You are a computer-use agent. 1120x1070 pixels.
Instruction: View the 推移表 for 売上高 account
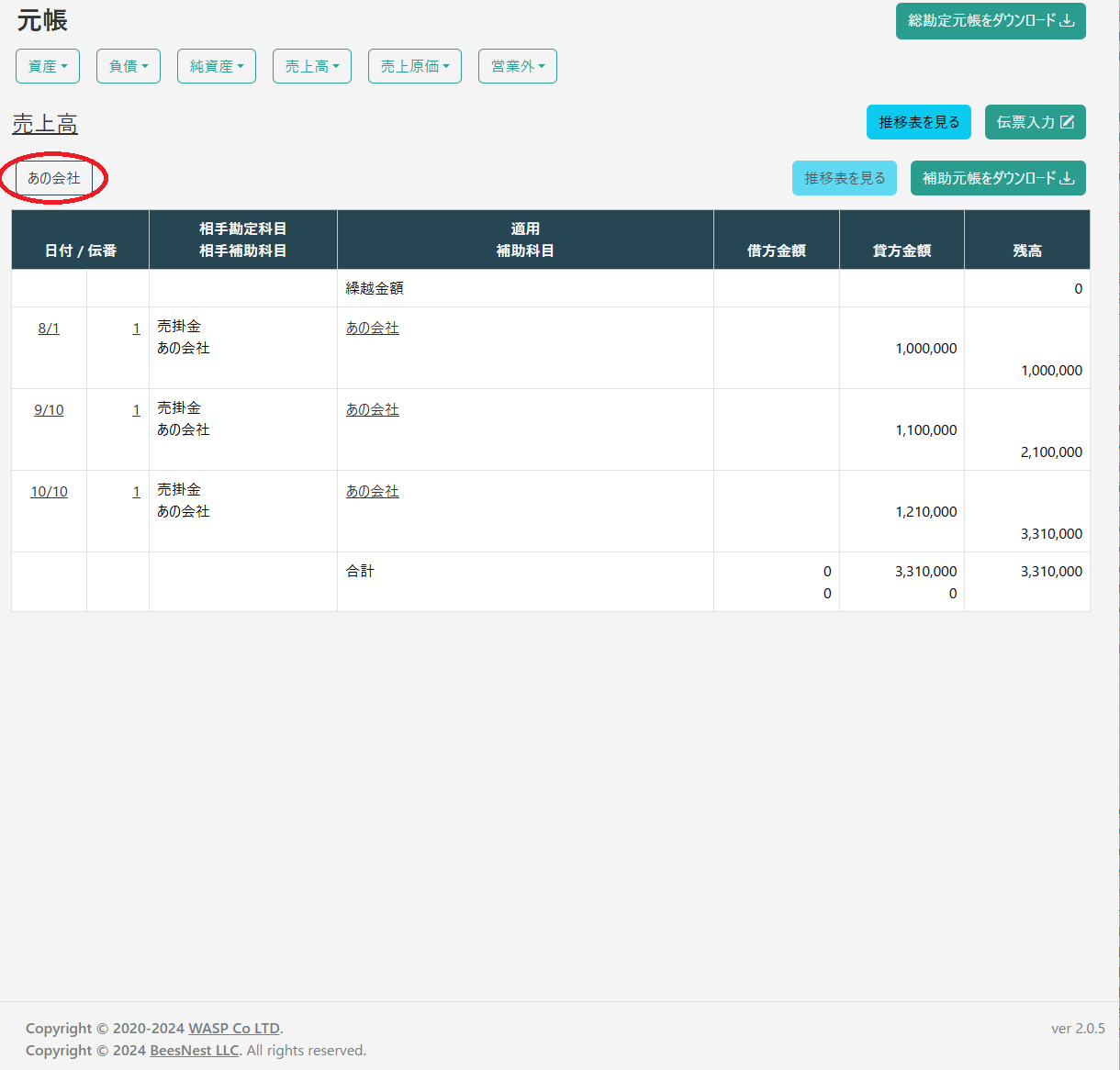pos(918,122)
